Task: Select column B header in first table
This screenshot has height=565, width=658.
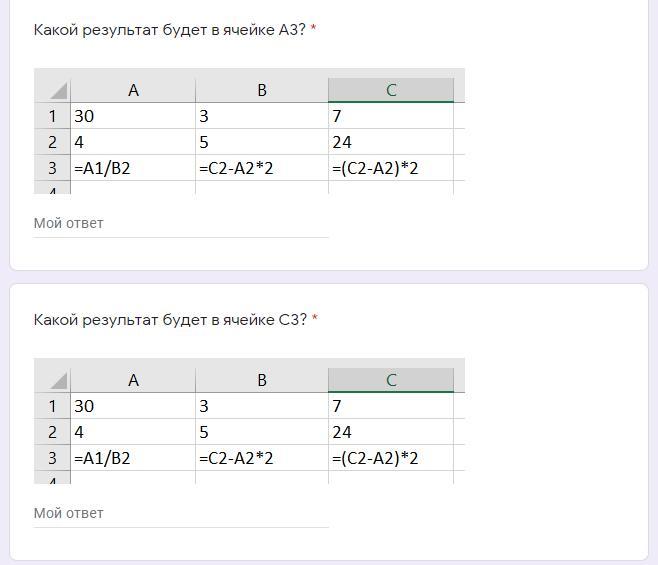Action: click(x=262, y=90)
